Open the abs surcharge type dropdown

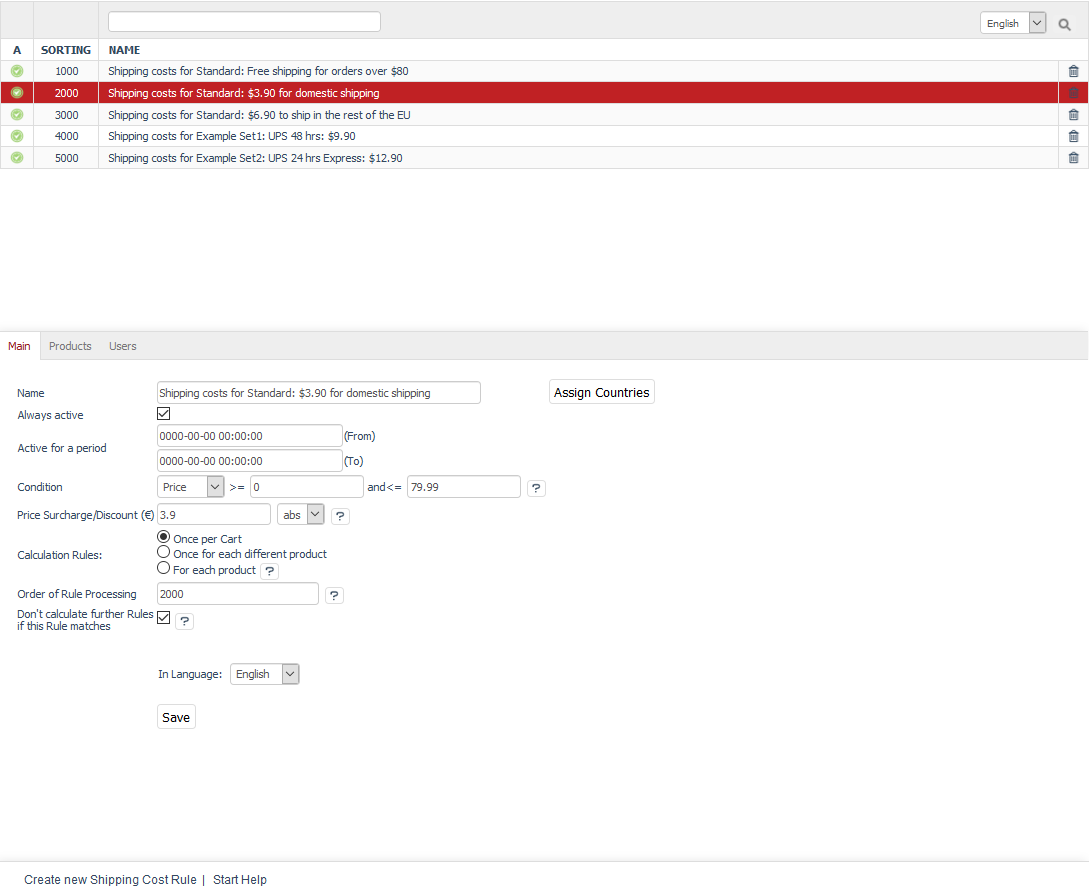pos(301,515)
